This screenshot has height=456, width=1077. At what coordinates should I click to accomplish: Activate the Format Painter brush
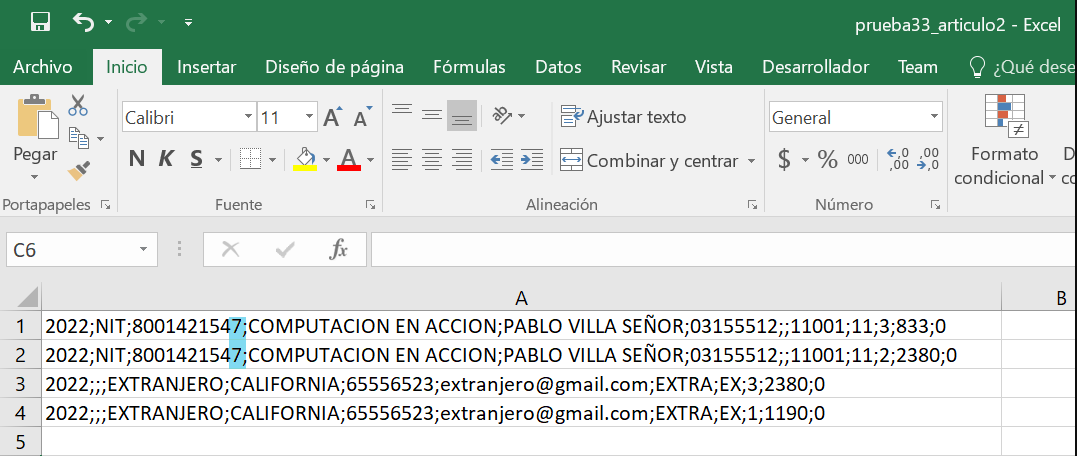79,170
